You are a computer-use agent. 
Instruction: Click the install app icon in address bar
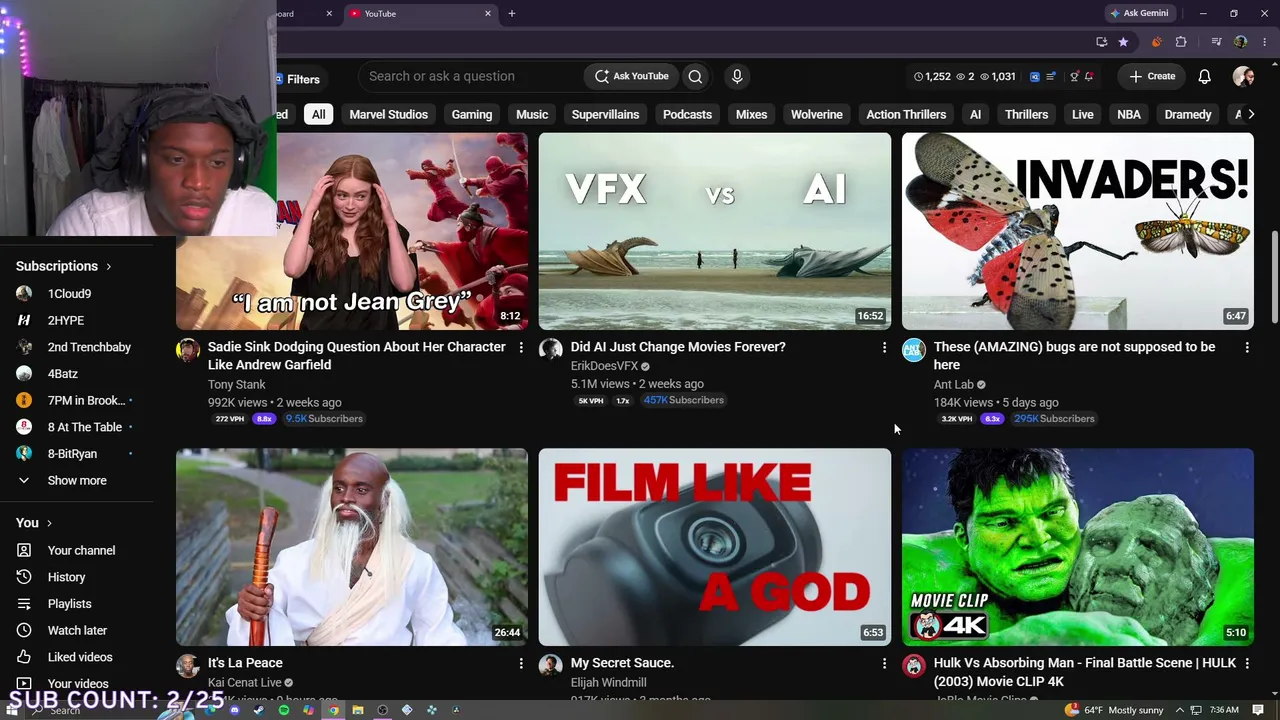[1101, 42]
